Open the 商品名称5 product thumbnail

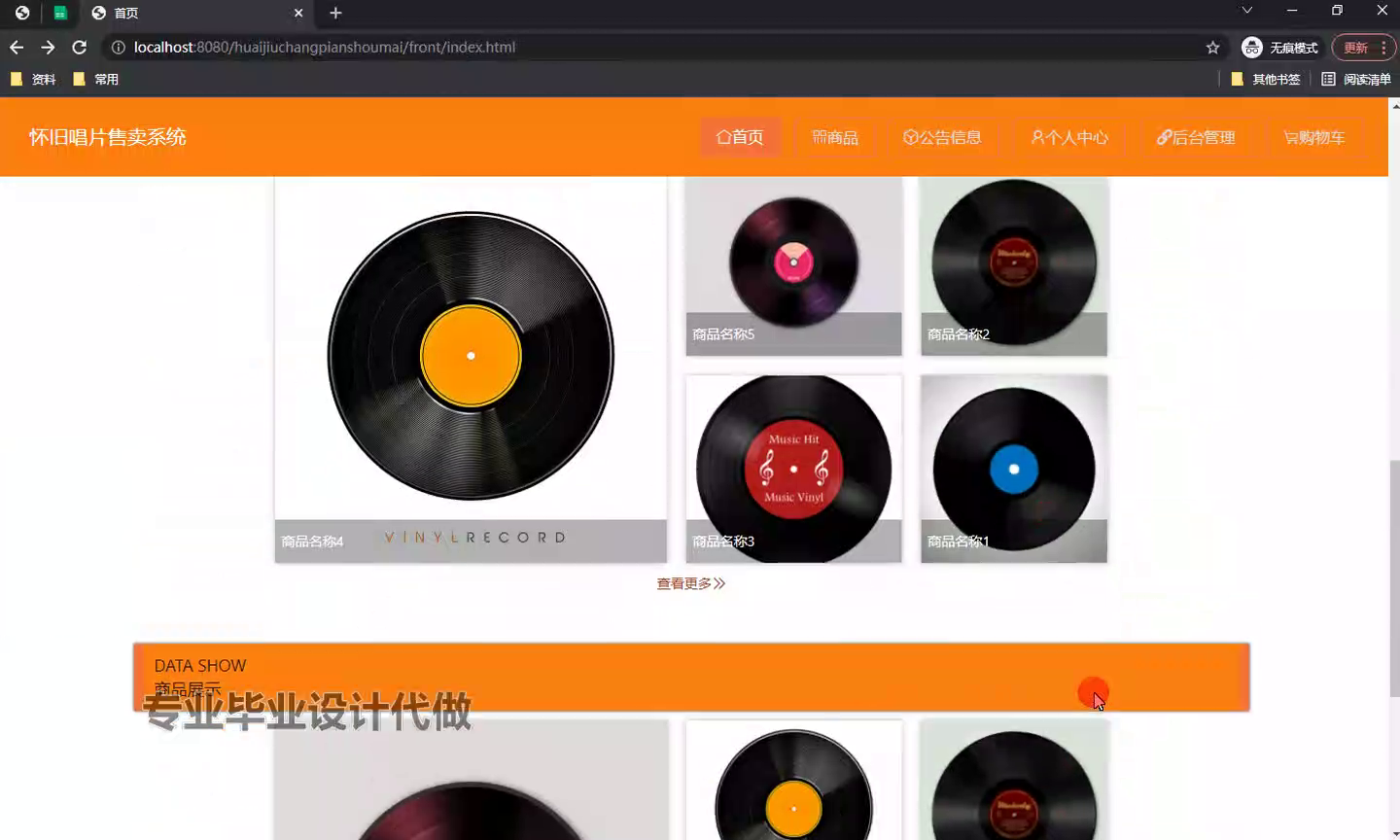[x=793, y=266]
